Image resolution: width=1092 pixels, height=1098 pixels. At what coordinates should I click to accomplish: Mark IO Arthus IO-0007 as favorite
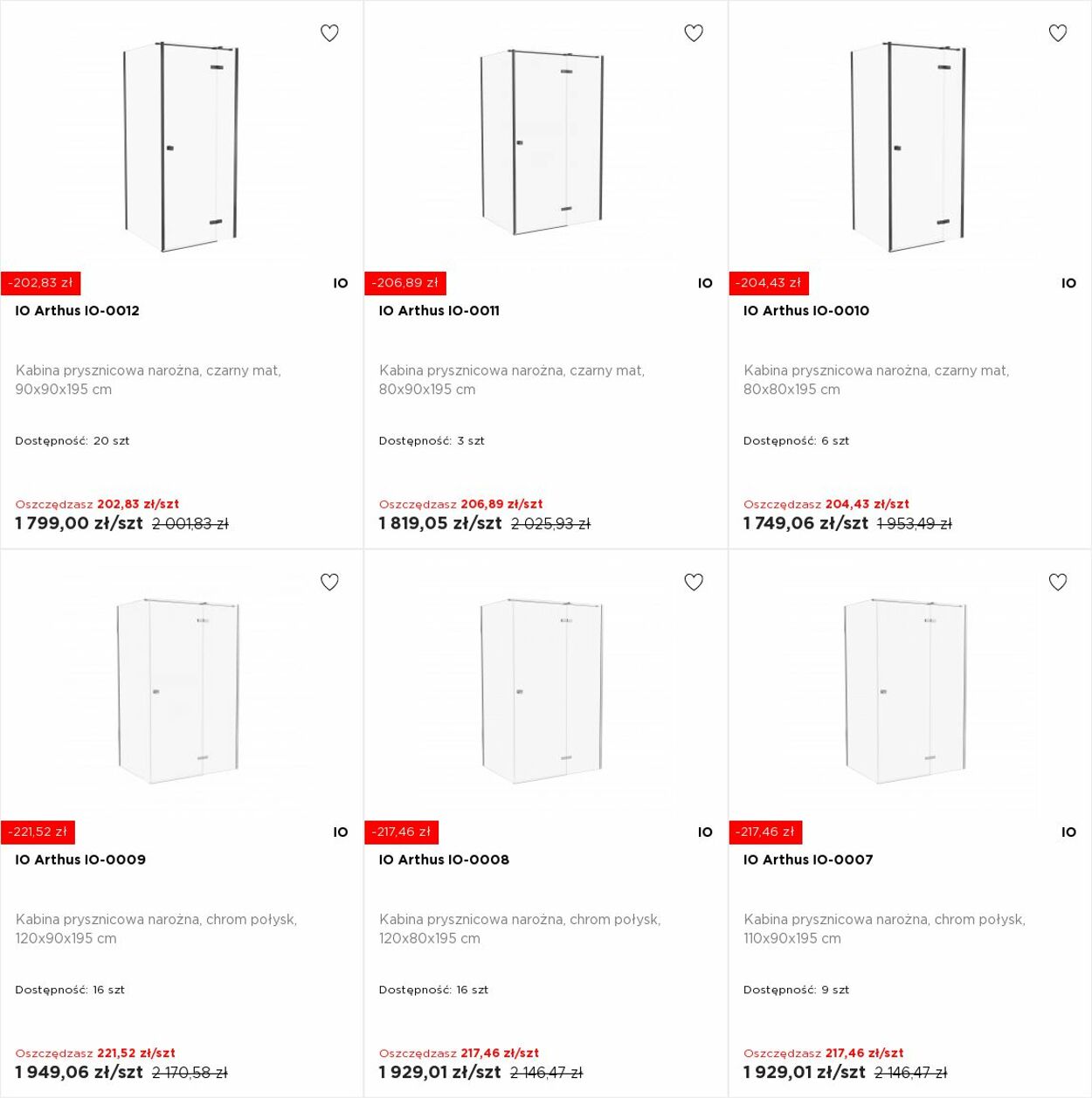click(x=1058, y=582)
